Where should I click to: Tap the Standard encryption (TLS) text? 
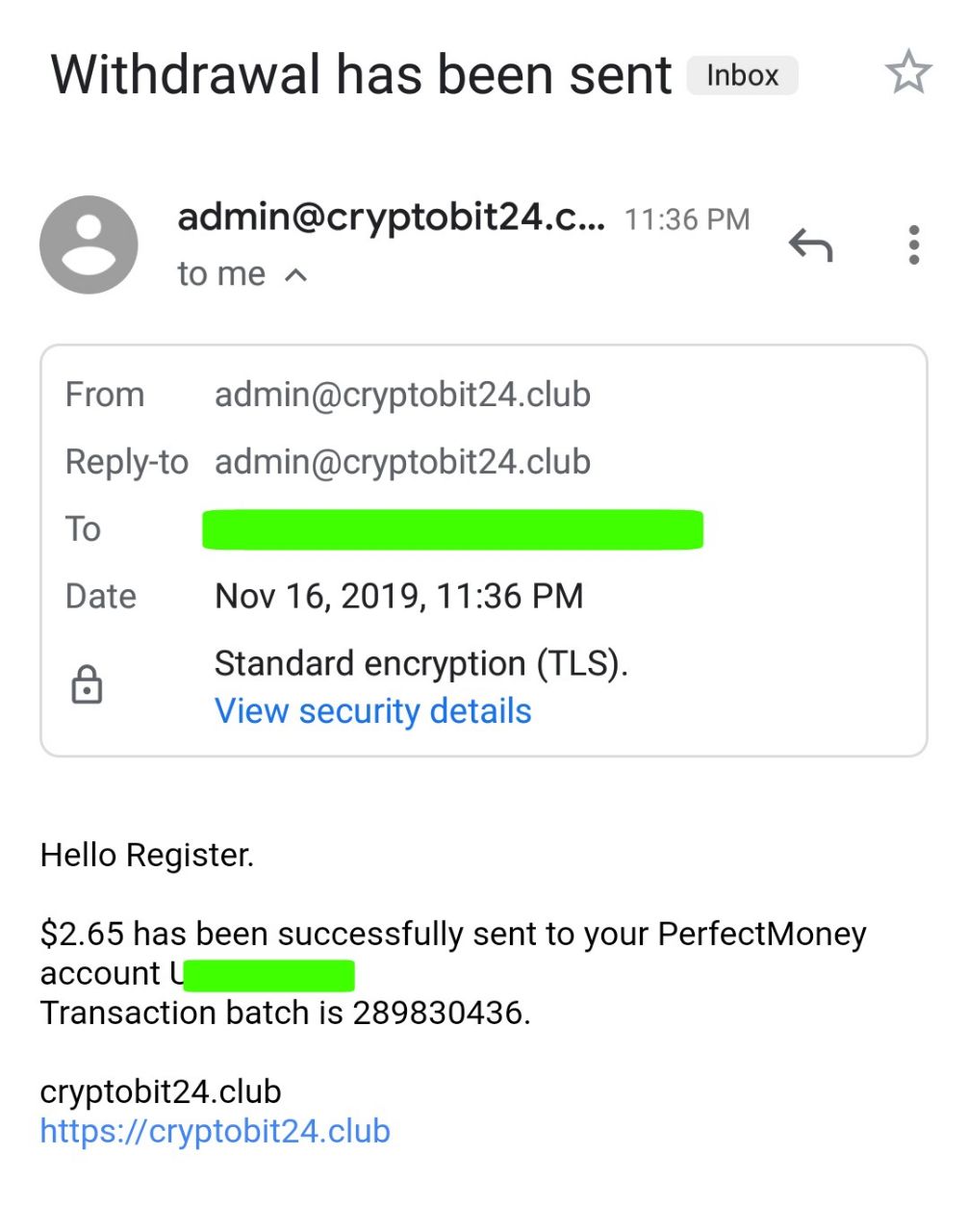pyautogui.click(x=420, y=664)
